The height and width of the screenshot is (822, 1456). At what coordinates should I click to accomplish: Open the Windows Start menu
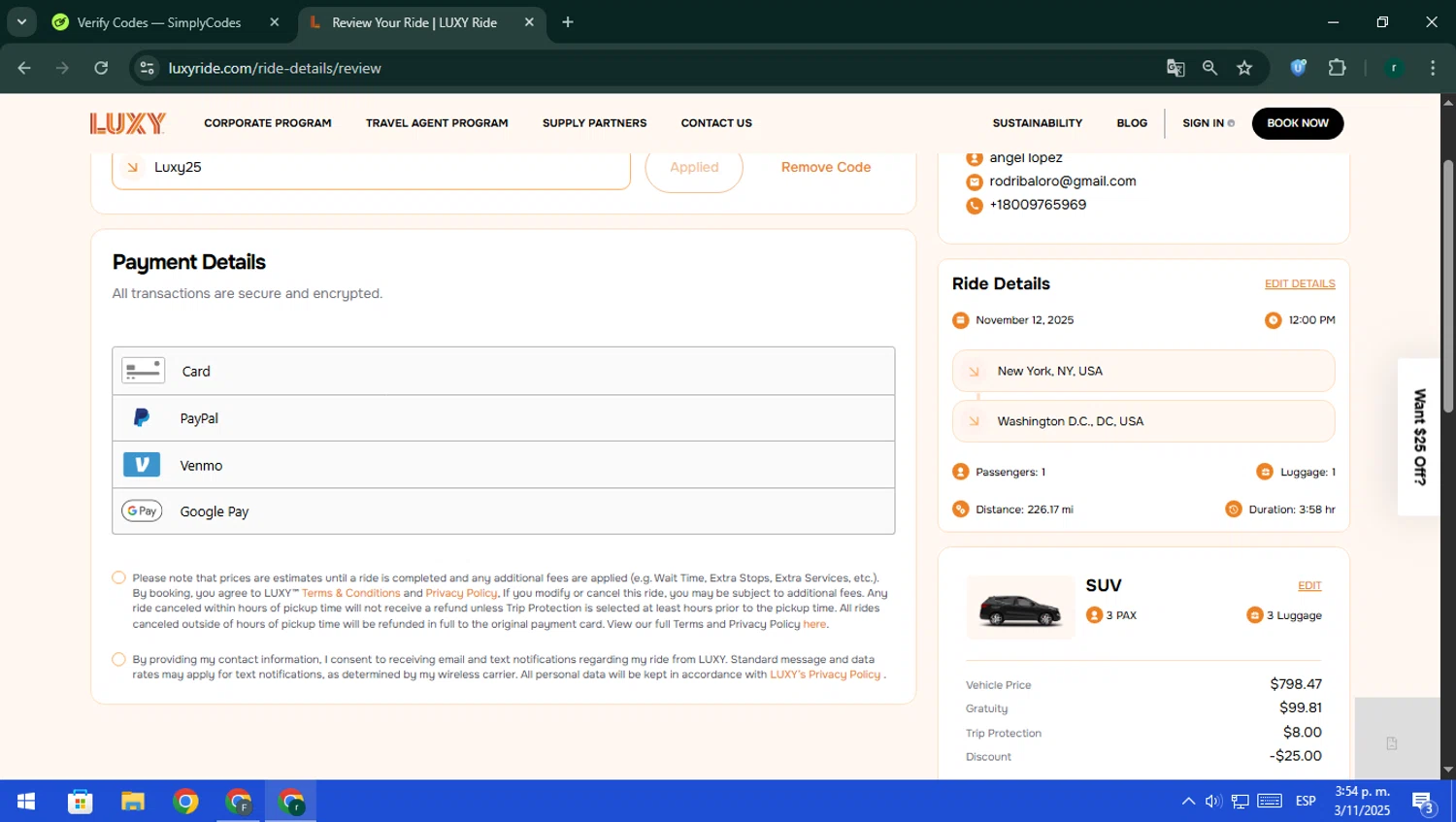point(26,802)
